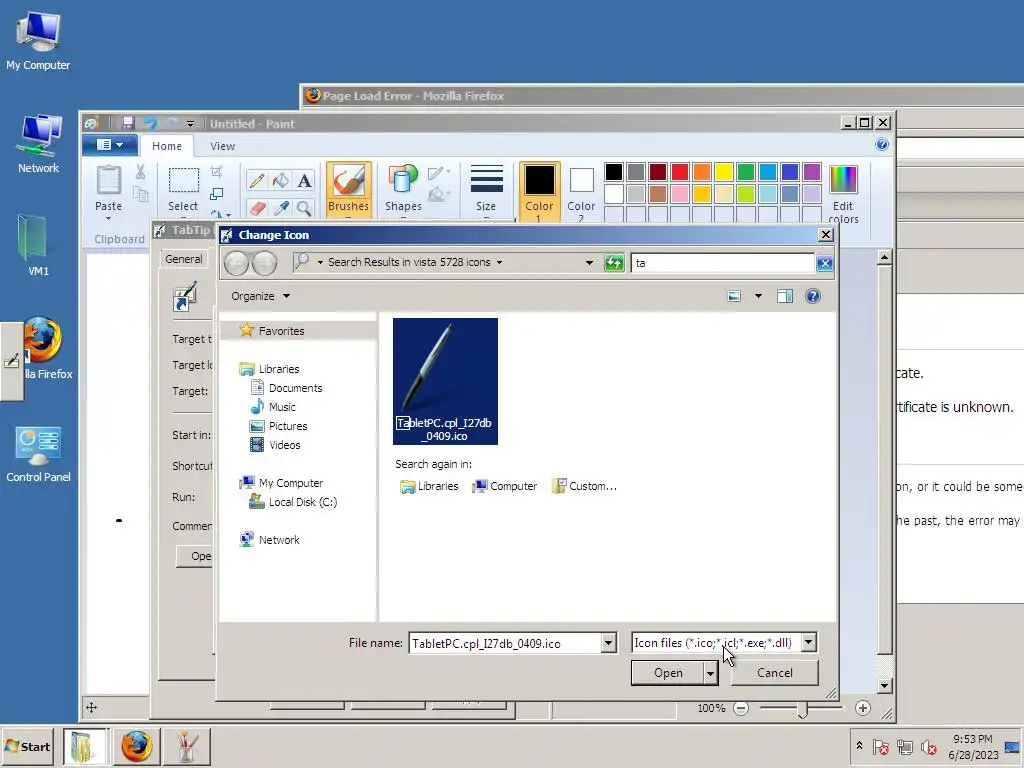Select Color 1 black swatch in Paint

tap(539, 191)
